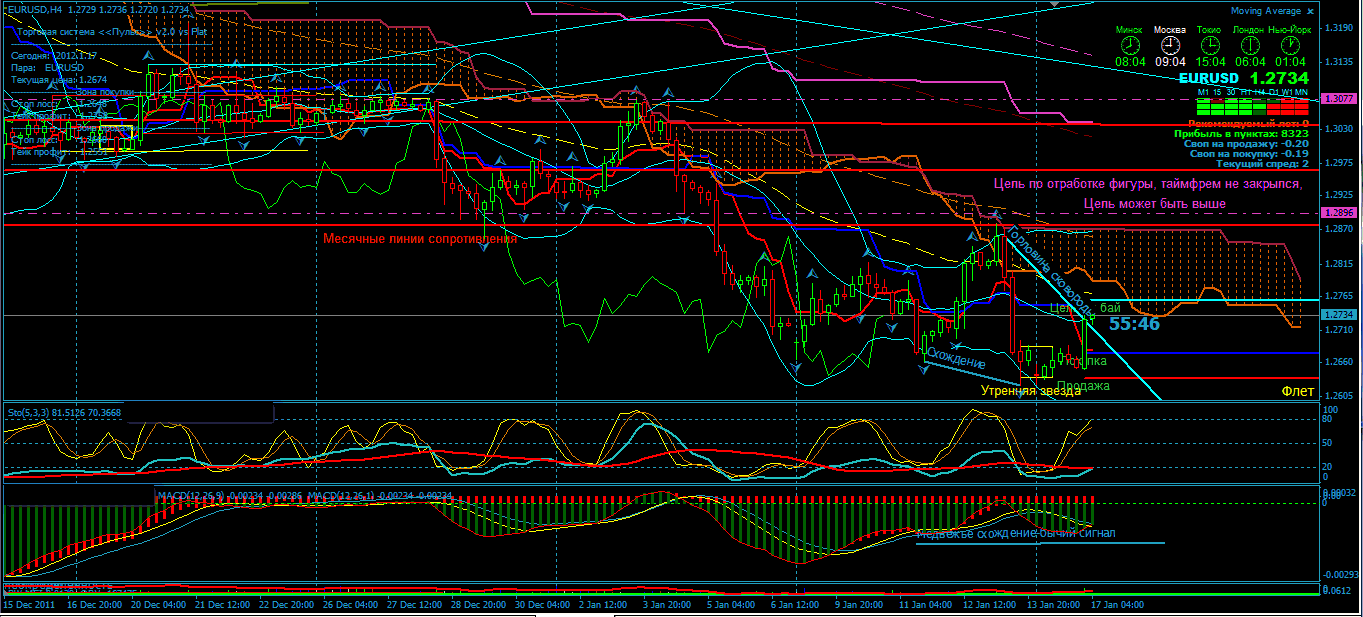Click 'Текущая цена: 1.2674' info line
The image size is (1363, 617).
(x=59, y=79)
